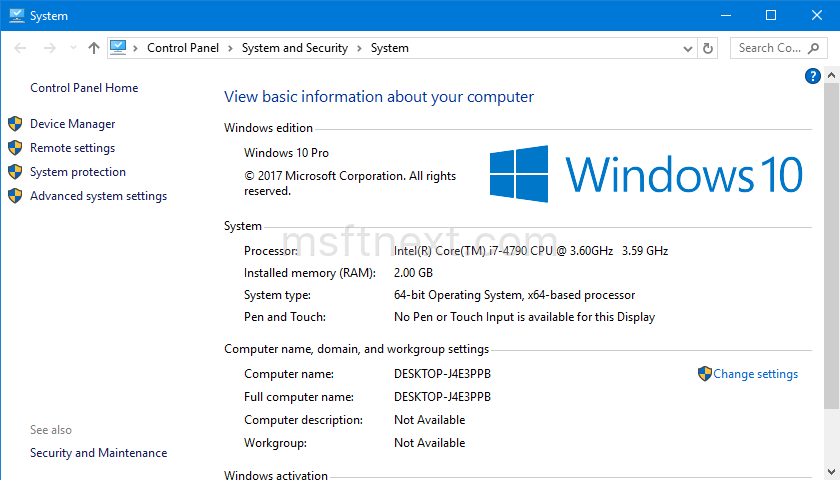The height and width of the screenshot is (480, 840).
Task: Click the shield icon beside Remote settings
Action: tap(15, 148)
